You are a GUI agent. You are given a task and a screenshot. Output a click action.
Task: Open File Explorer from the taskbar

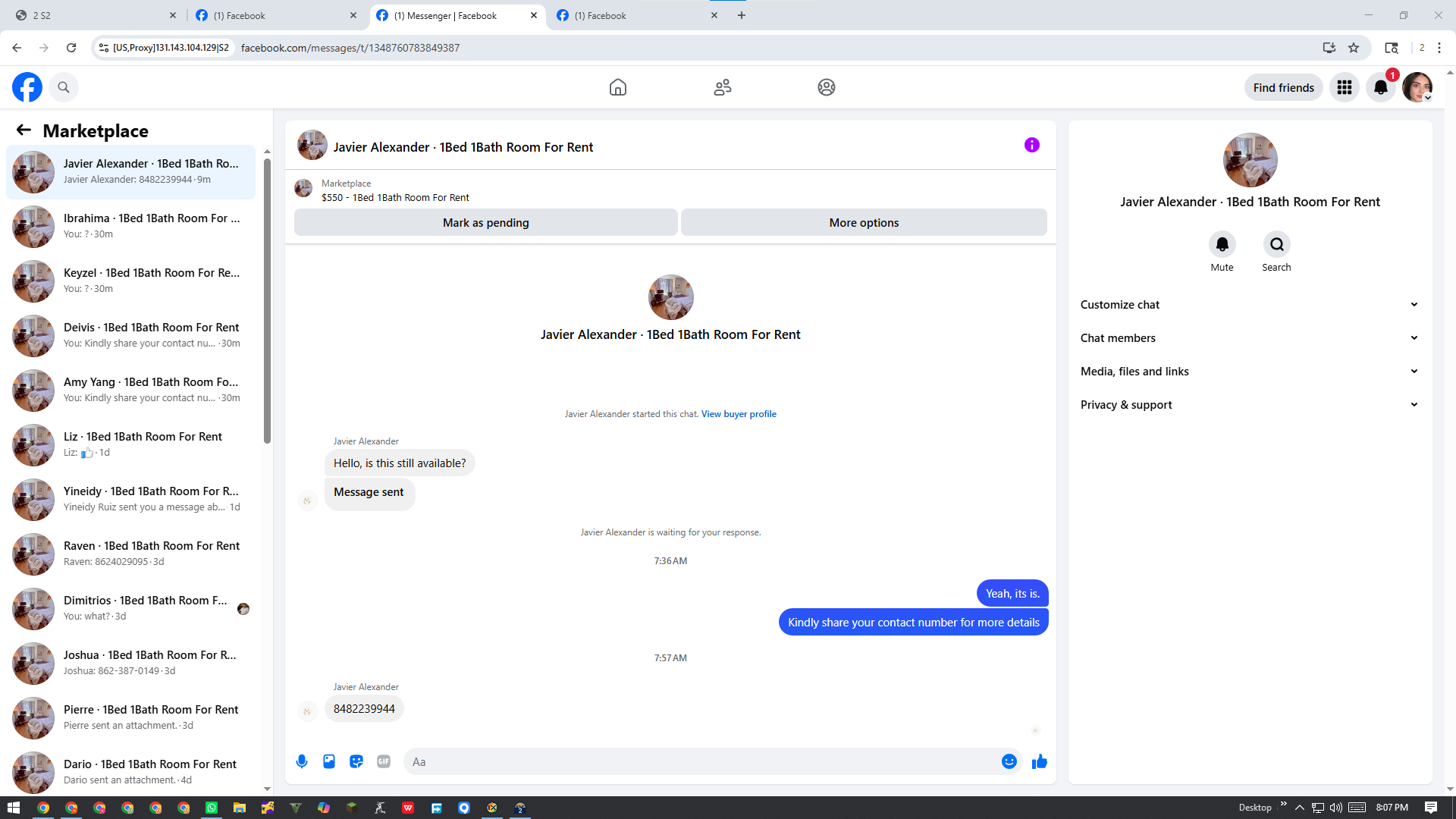click(240, 808)
